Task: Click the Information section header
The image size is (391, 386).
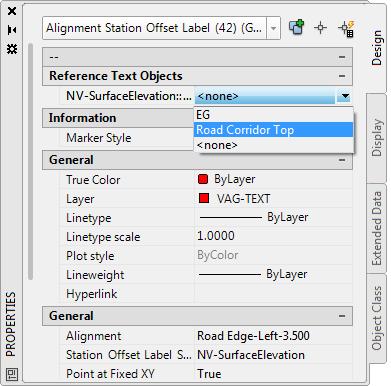Action: pos(118,118)
